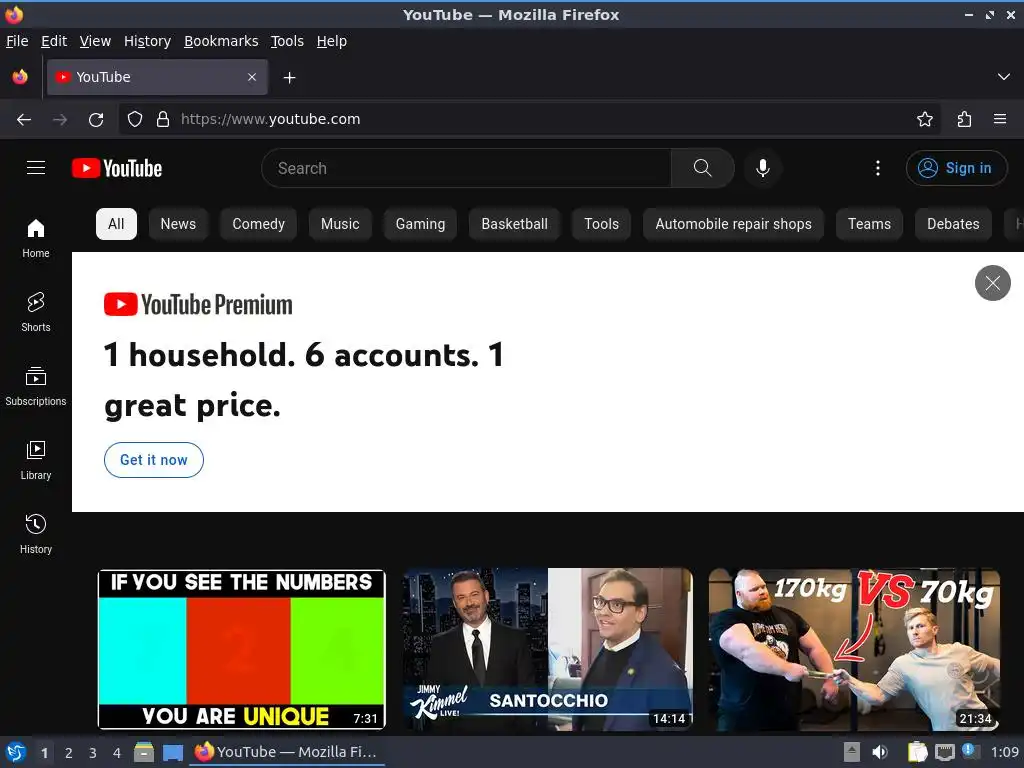Image resolution: width=1024 pixels, height=768 pixels.
Task: Click the YouTube logo
Action: pos(117,168)
